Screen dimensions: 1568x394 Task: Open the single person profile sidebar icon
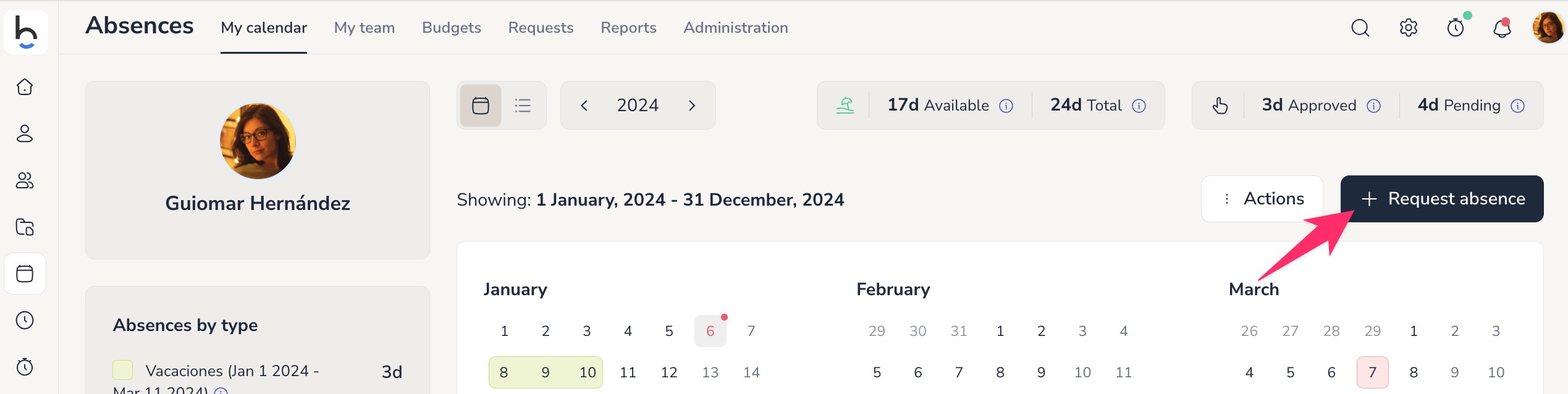pos(25,133)
